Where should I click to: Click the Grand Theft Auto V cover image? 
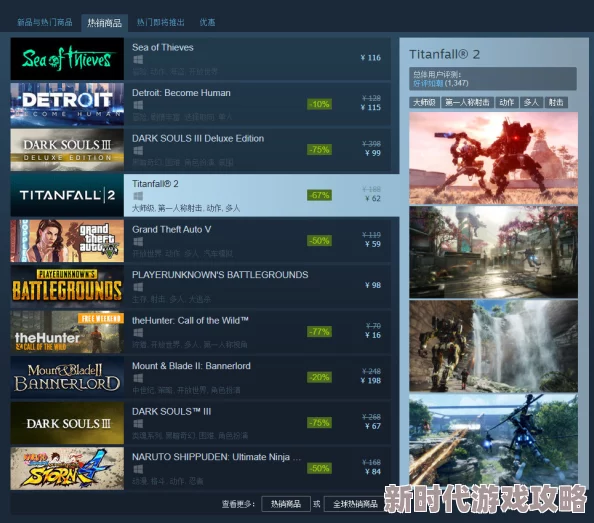pyautogui.click(x=67, y=240)
